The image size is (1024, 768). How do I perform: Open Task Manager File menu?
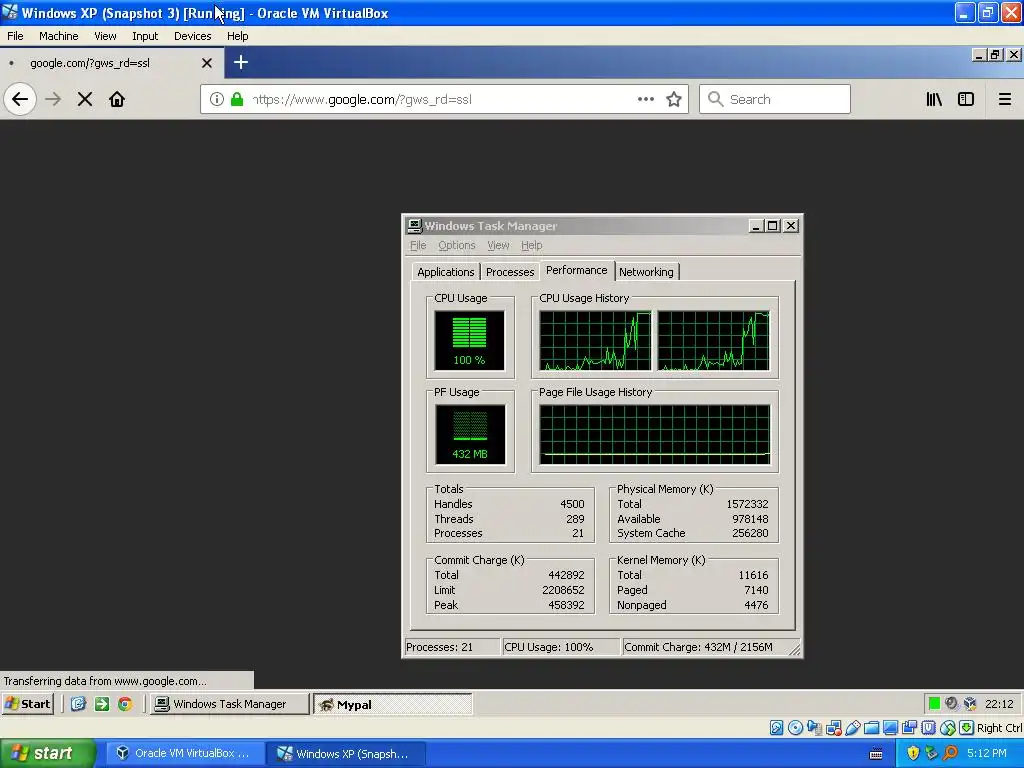(418, 245)
